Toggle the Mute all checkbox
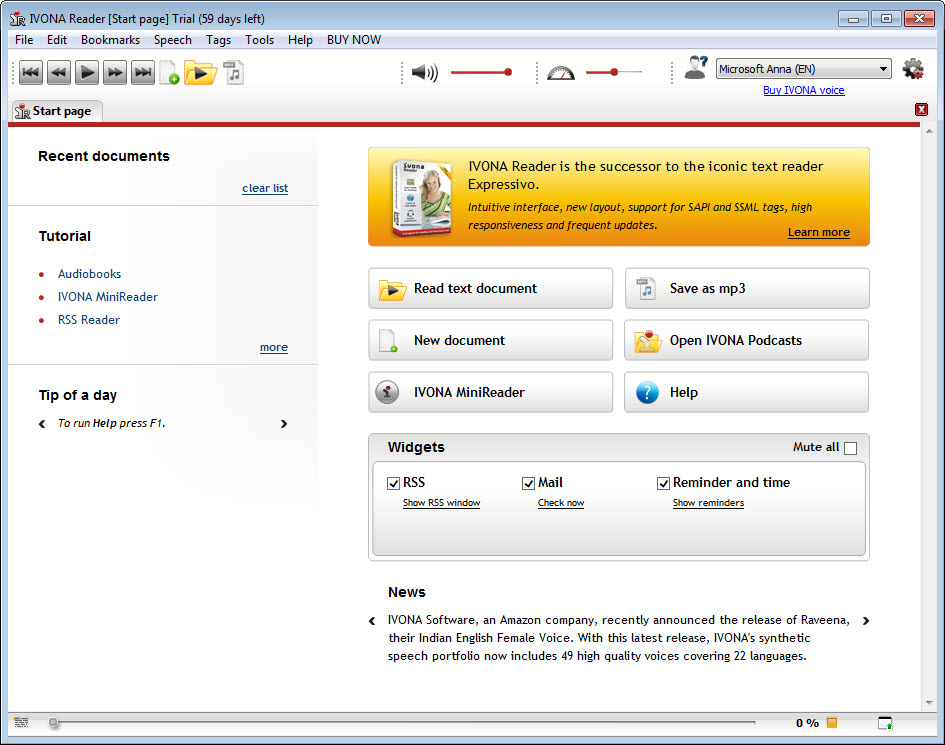945x745 pixels. 850,448
